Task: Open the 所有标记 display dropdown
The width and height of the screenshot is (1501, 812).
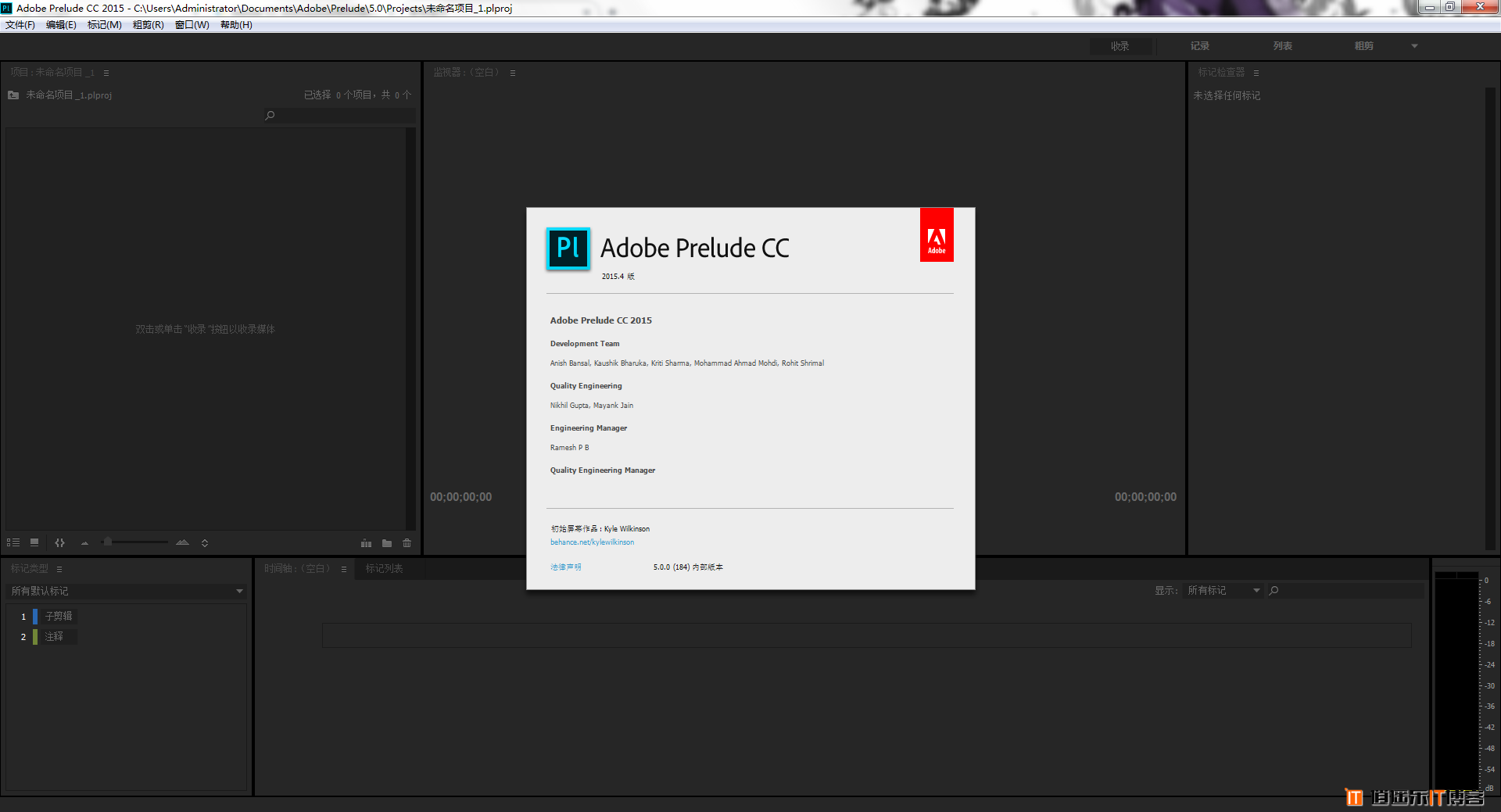Action: (x=1223, y=591)
